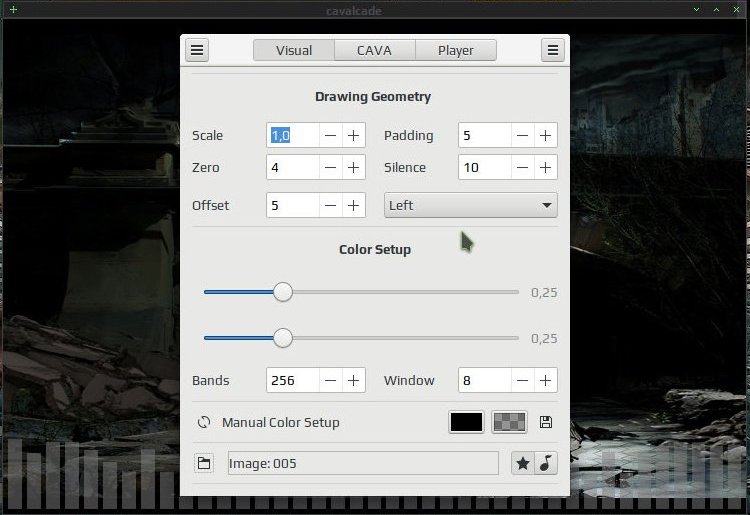Open the Left alignment dropdown
The height and width of the screenshot is (515, 750).
[471, 205]
